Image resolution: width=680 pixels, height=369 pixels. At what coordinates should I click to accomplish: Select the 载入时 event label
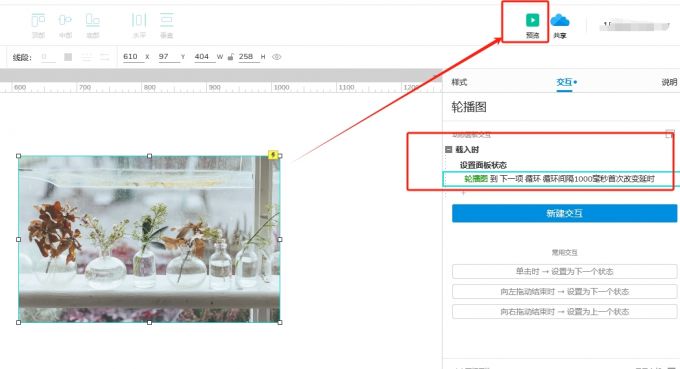click(467, 150)
